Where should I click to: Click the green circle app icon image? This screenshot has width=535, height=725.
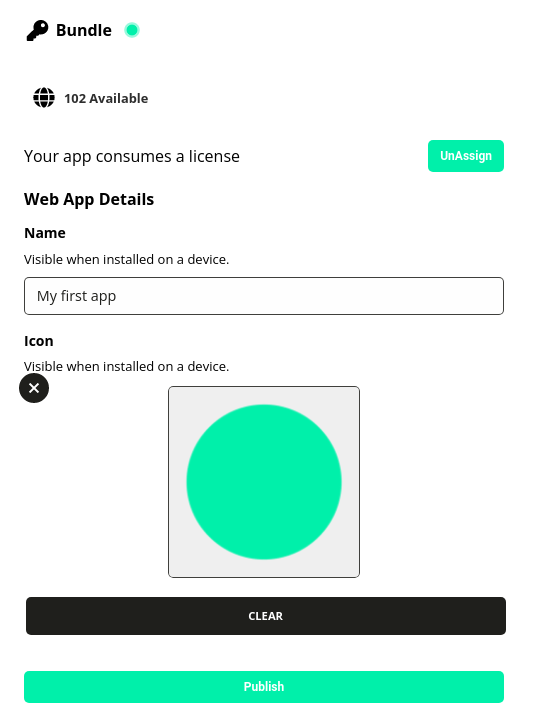coord(264,482)
